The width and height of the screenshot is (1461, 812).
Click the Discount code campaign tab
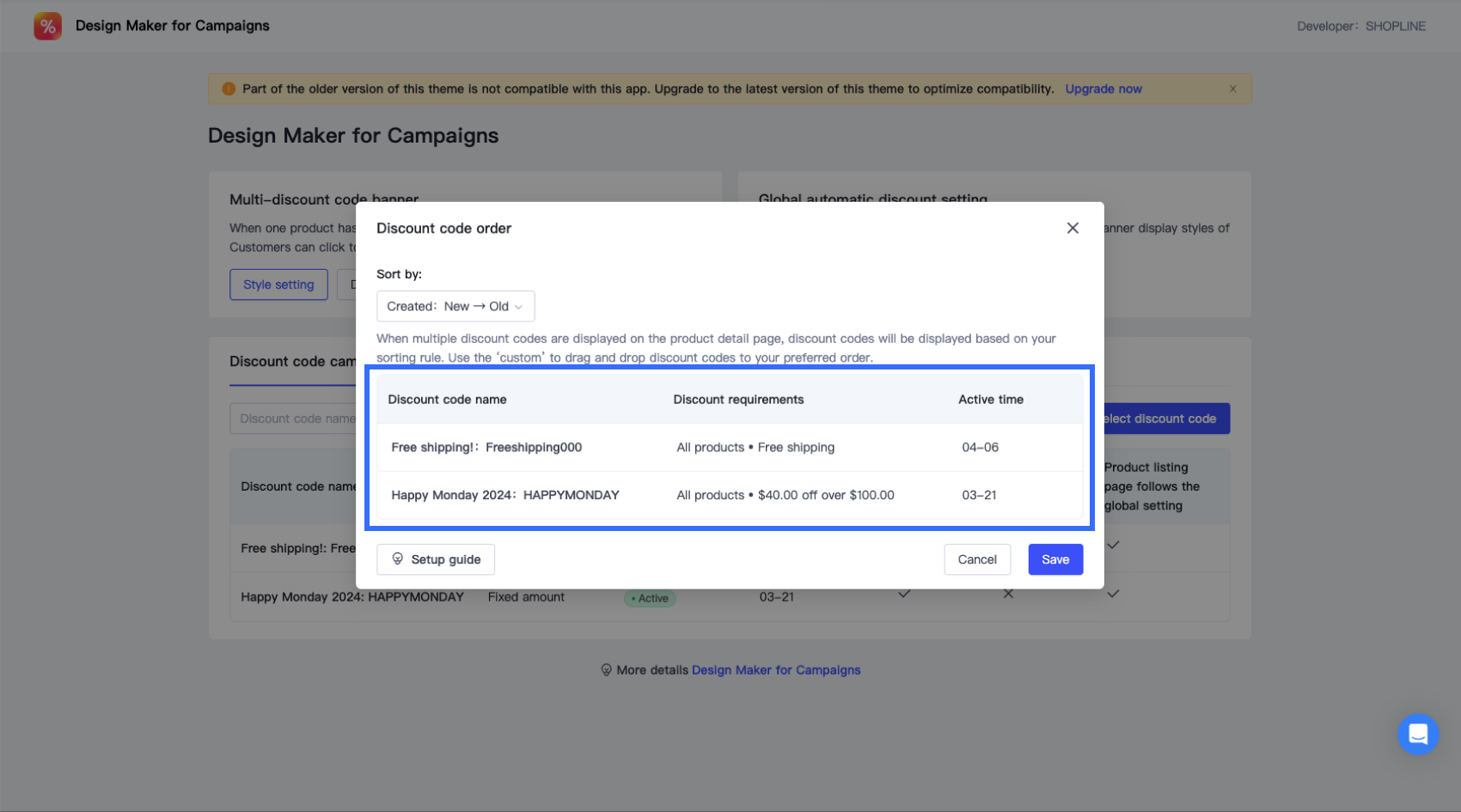pyautogui.click(x=292, y=362)
